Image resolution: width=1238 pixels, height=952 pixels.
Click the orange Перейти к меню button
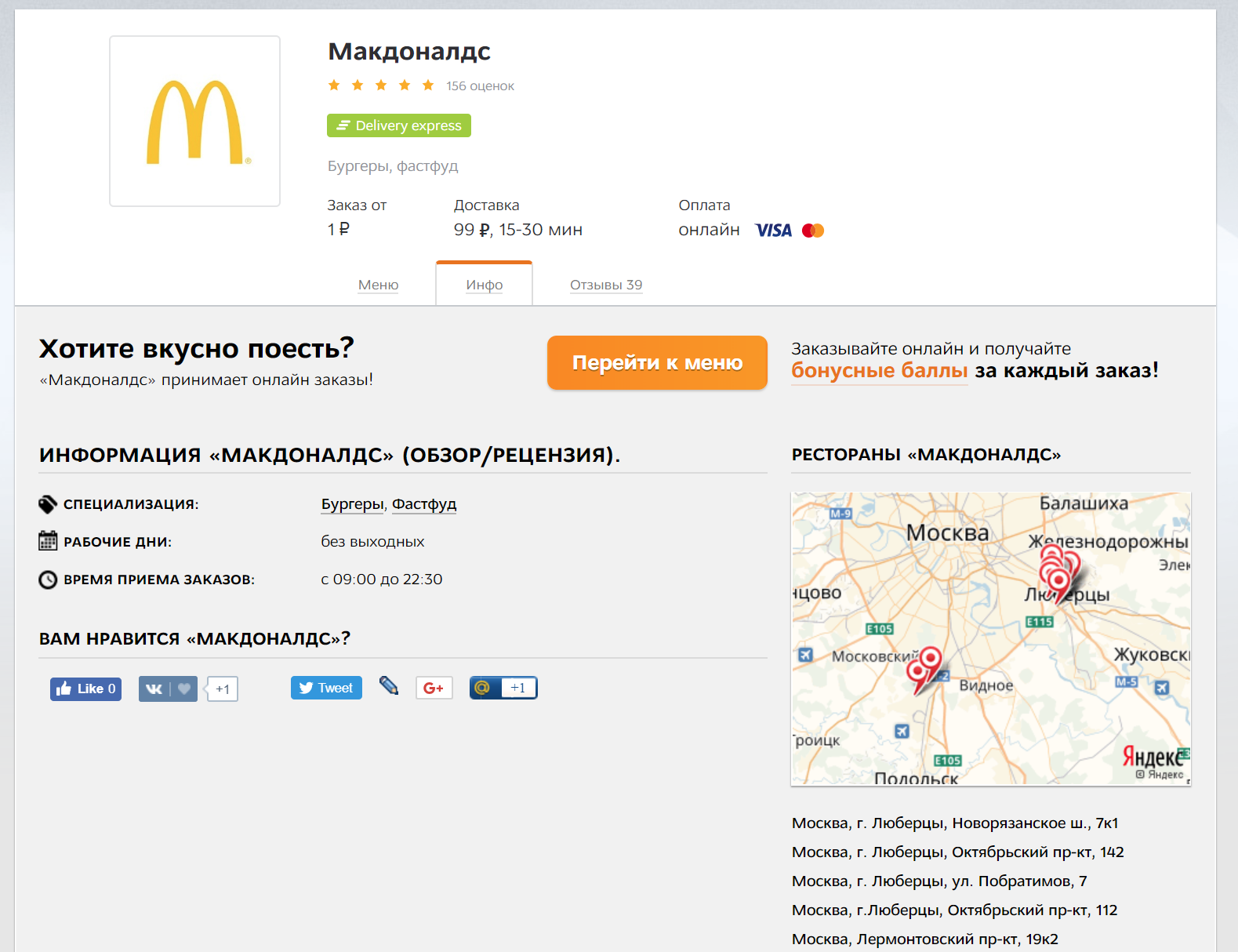(x=657, y=362)
